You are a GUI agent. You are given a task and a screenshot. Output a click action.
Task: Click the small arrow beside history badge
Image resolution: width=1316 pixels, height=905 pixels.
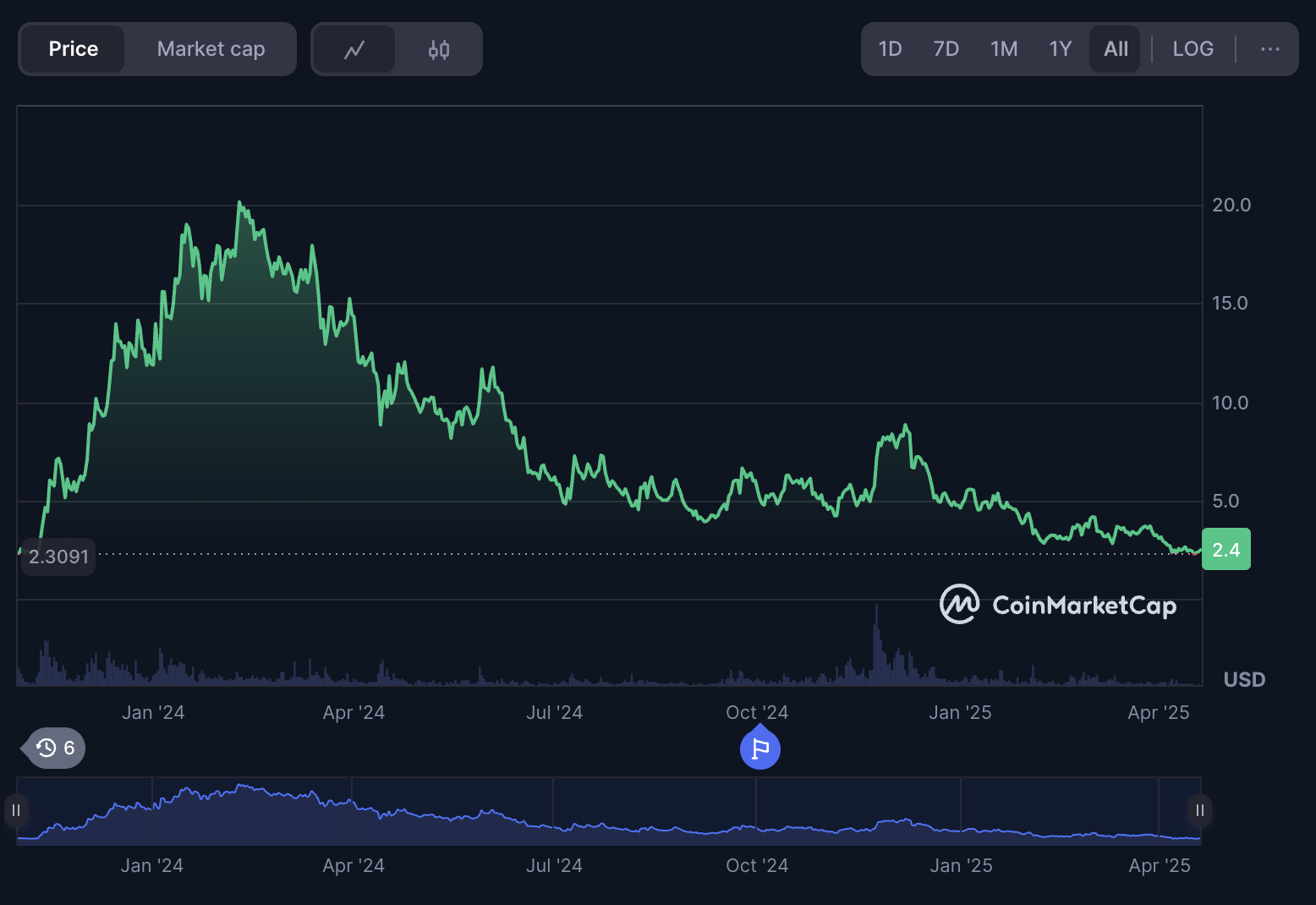(25, 748)
